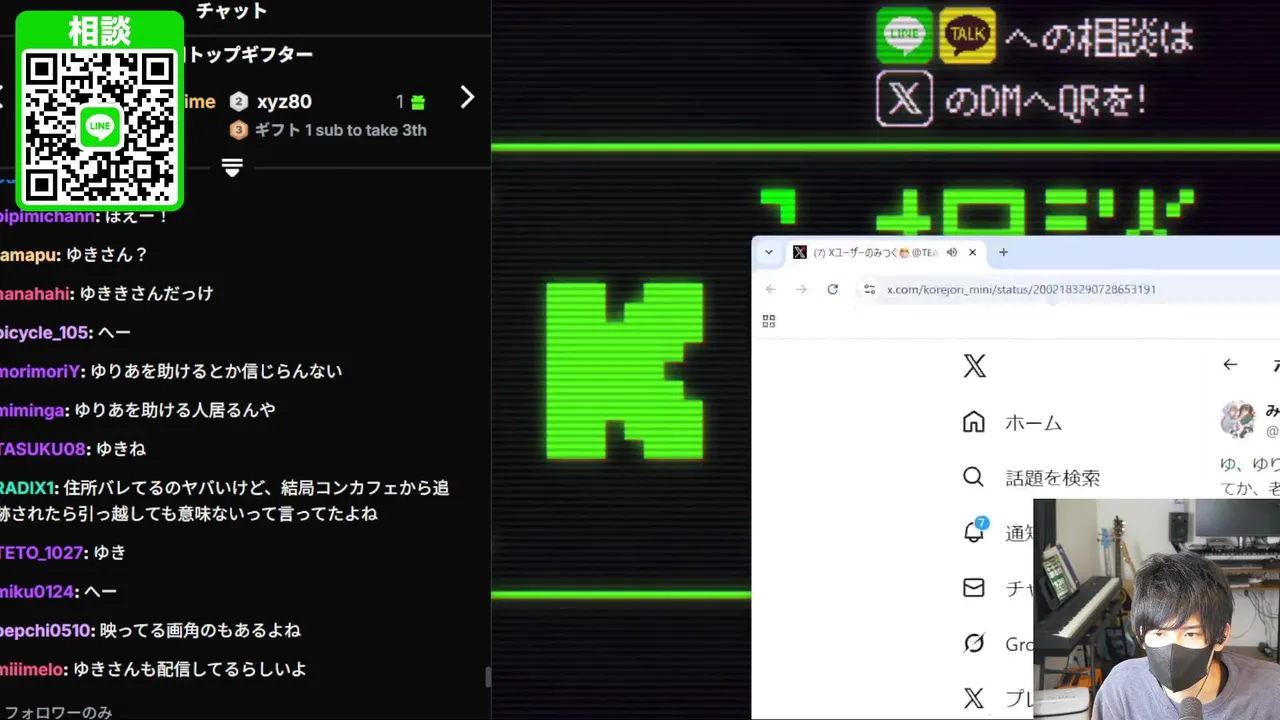Click the message ゆりあを助ける人居るんや
The width and height of the screenshot is (1280, 720).
point(175,410)
